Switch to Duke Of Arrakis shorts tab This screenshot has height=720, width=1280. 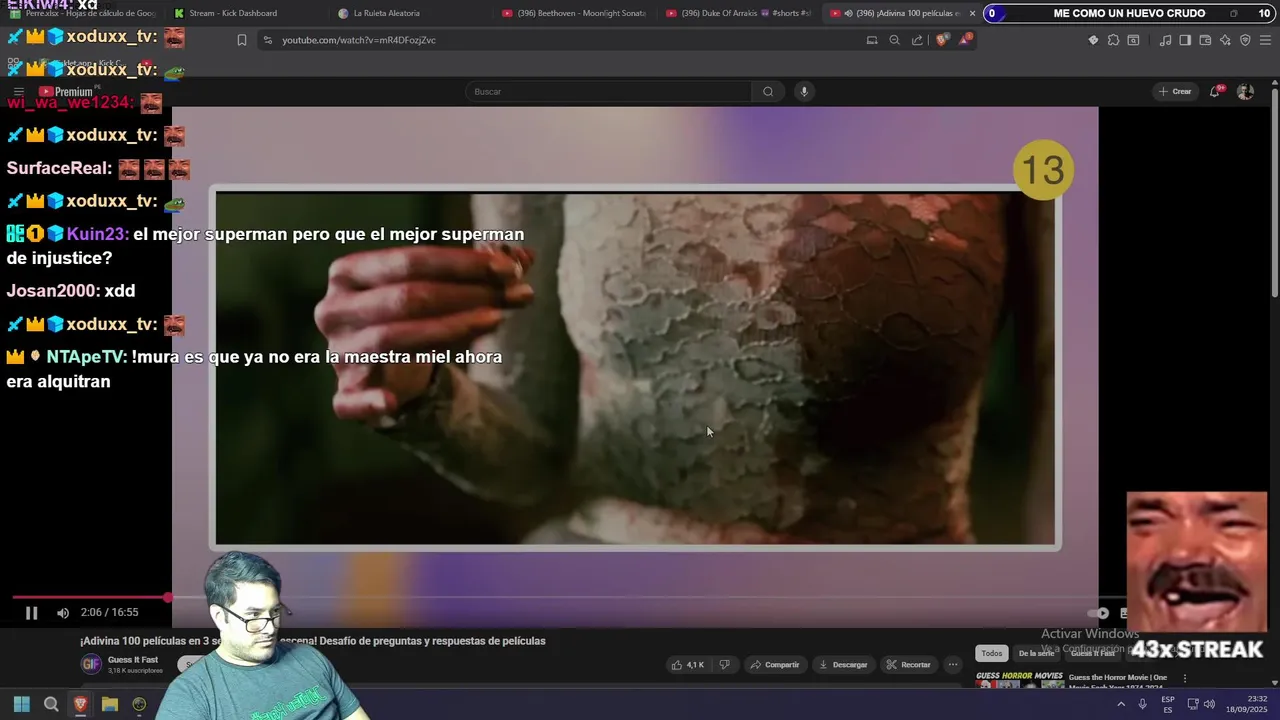click(740, 13)
